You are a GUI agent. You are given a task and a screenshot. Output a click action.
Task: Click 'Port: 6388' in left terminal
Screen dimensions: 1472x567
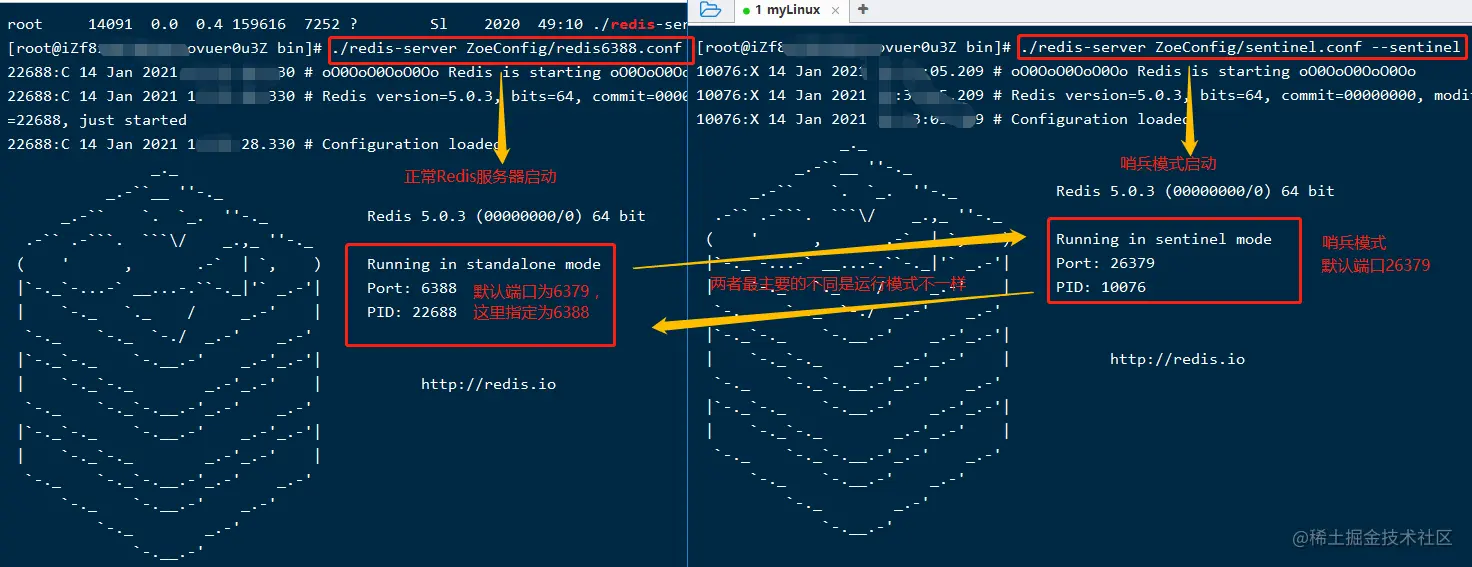click(412, 288)
